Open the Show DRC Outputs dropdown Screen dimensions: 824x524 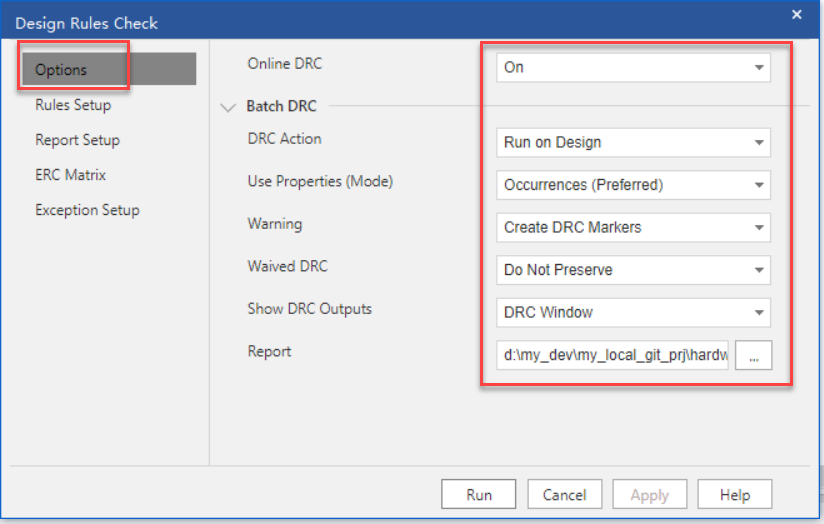pos(633,312)
